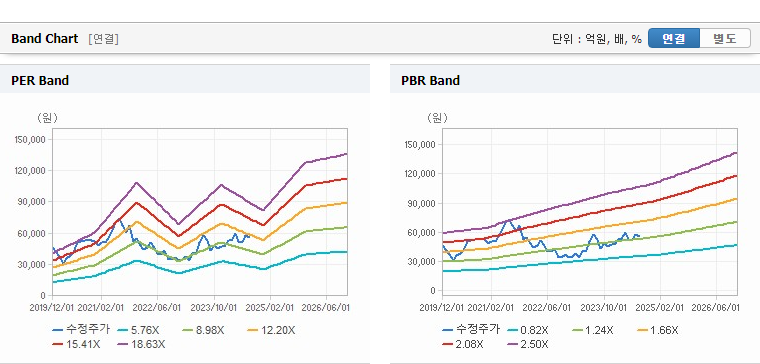Toggle 15.41X series in PER legend
This screenshot has height=364, width=760.
tap(76, 344)
